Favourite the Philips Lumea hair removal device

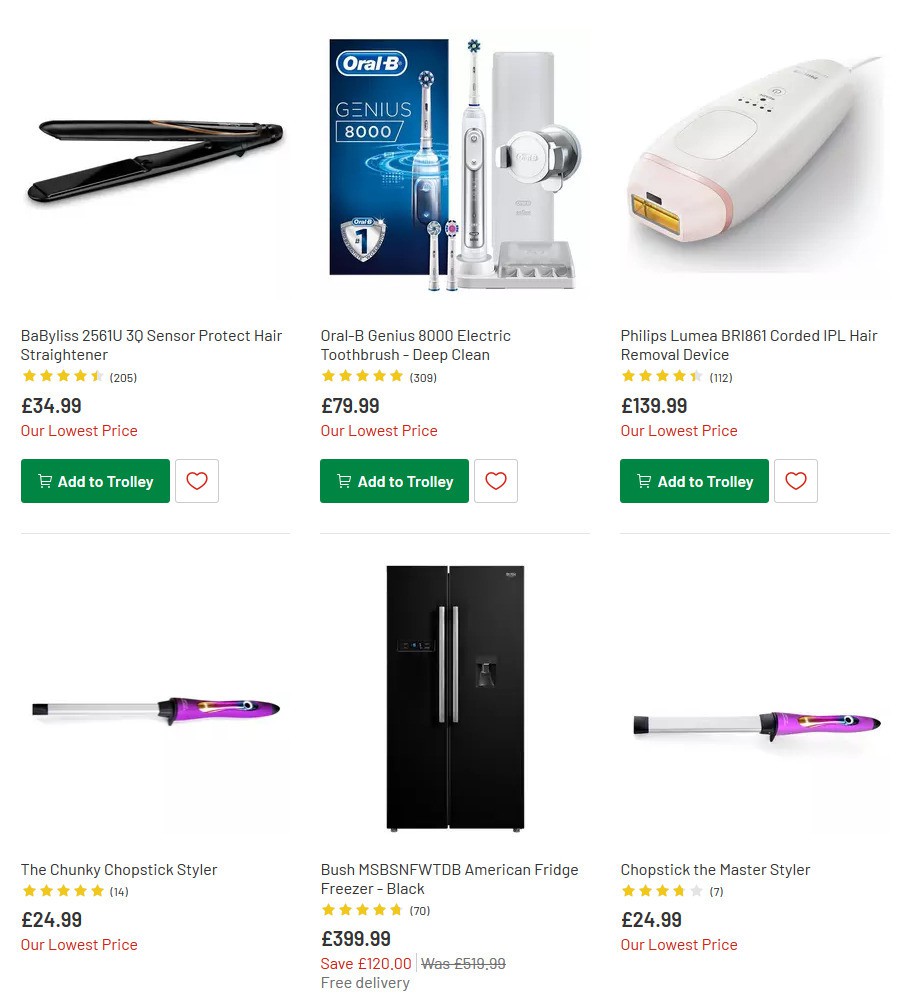(795, 481)
